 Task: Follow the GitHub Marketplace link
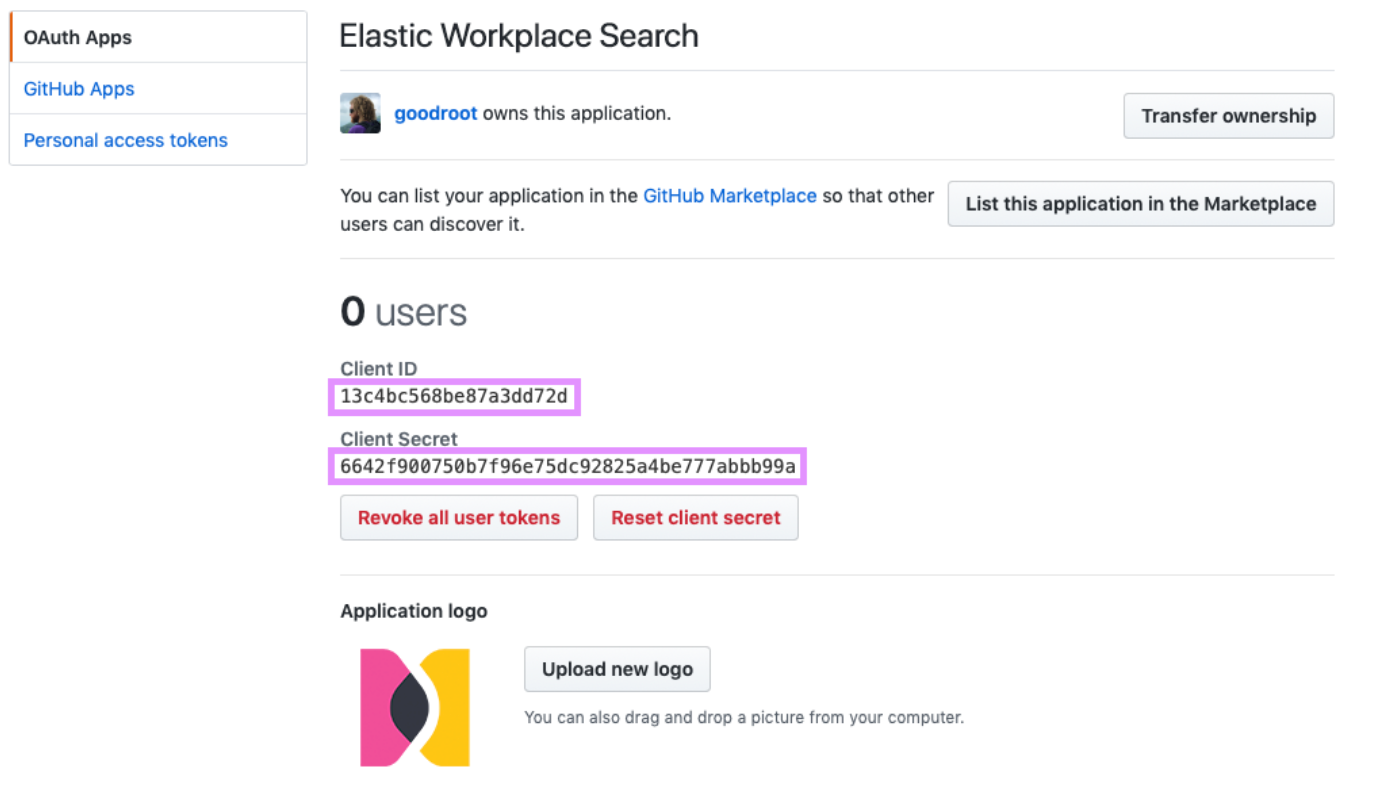730,196
